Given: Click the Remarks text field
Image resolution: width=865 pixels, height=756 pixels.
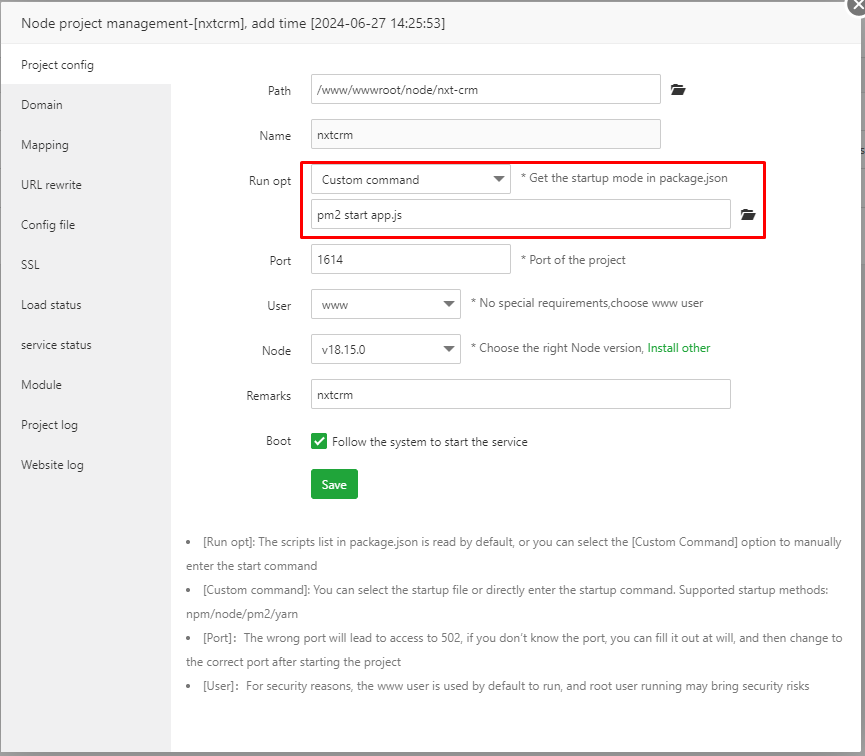Looking at the screenshot, I should (x=520, y=394).
